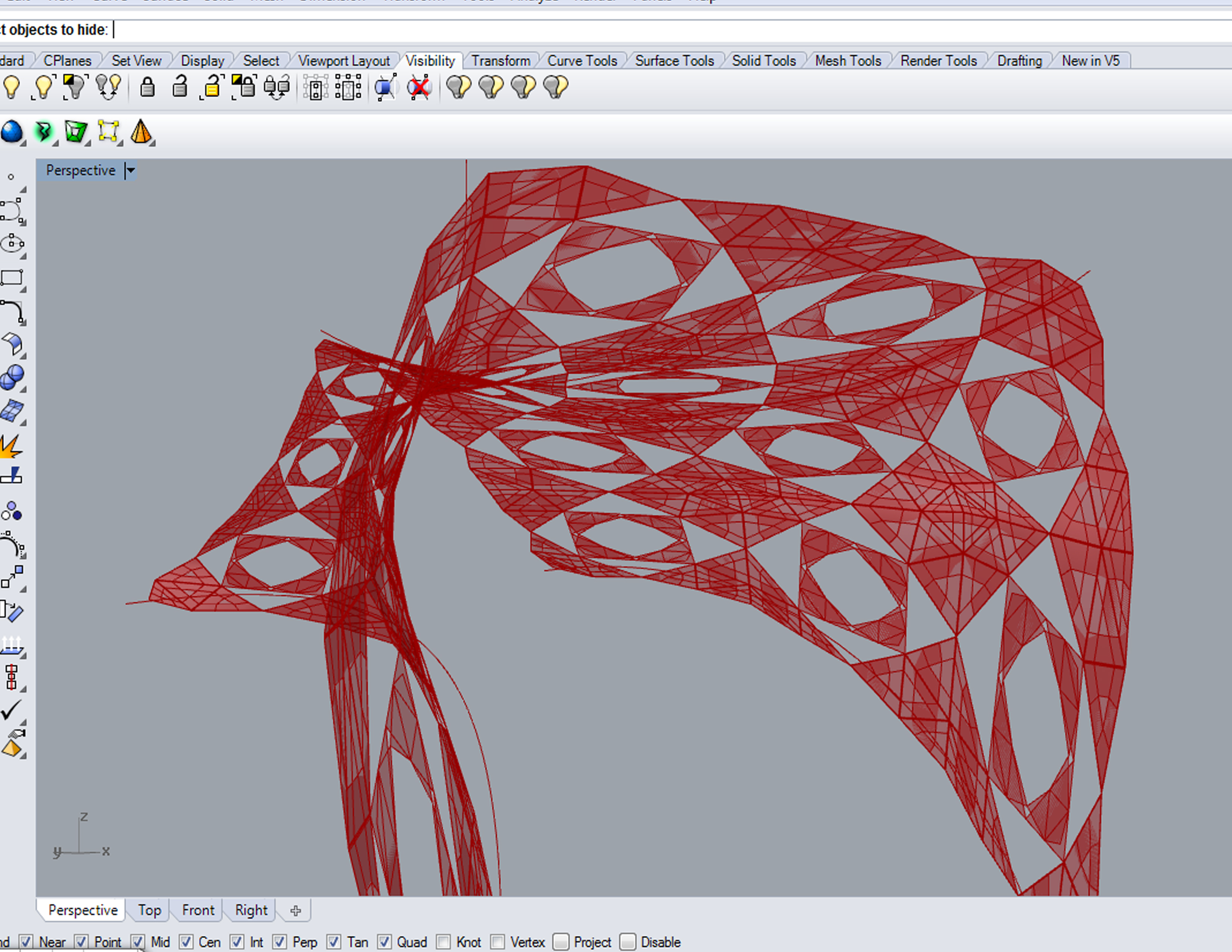1232x952 pixels.
Task: Click the red X clipping plane icon
Action: click(x=419, y=88)
